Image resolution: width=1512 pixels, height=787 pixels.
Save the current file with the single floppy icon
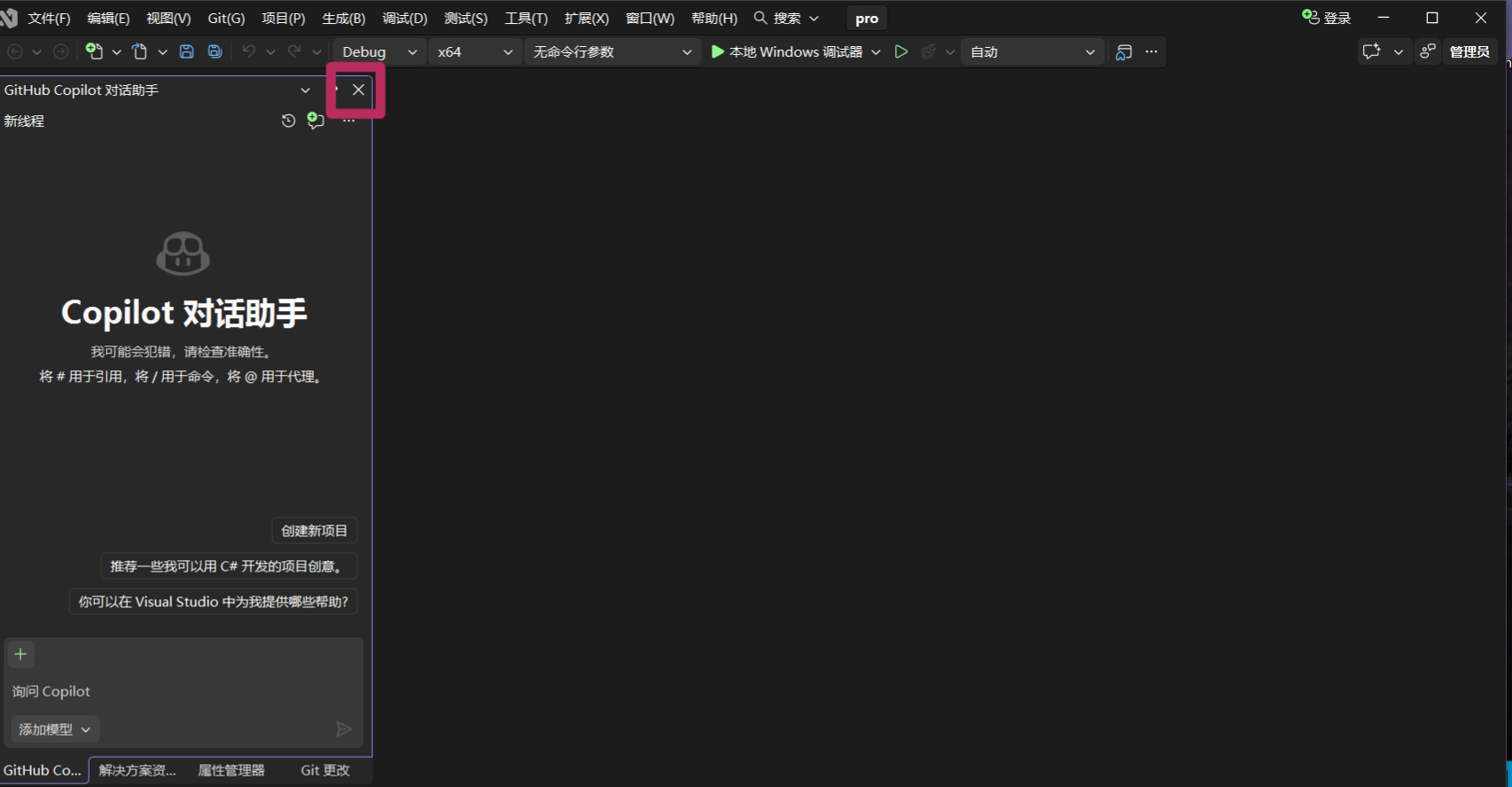pyautogui.click(x=186, y=51)
